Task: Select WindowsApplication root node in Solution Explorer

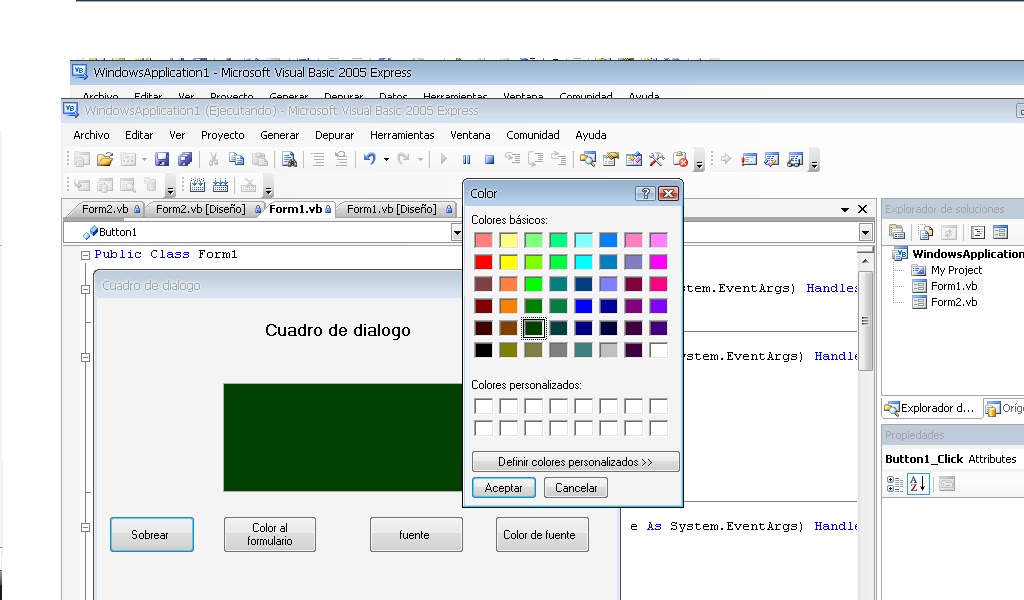Action: 967,254
